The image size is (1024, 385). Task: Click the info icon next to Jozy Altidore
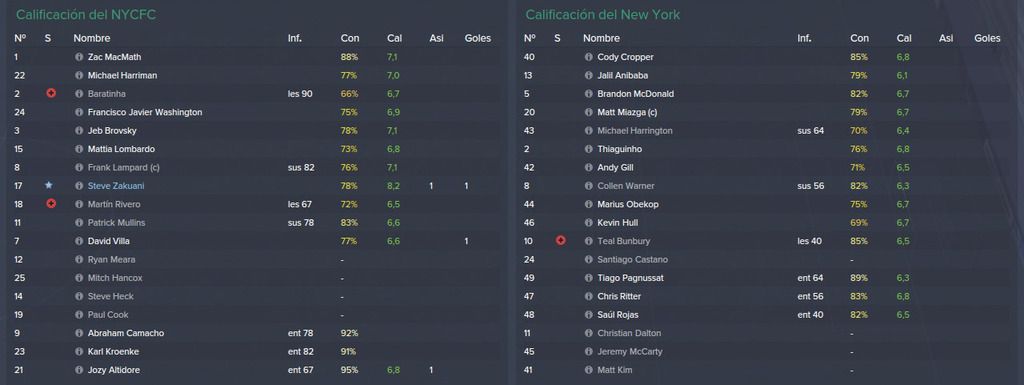(x=79, y=370)
